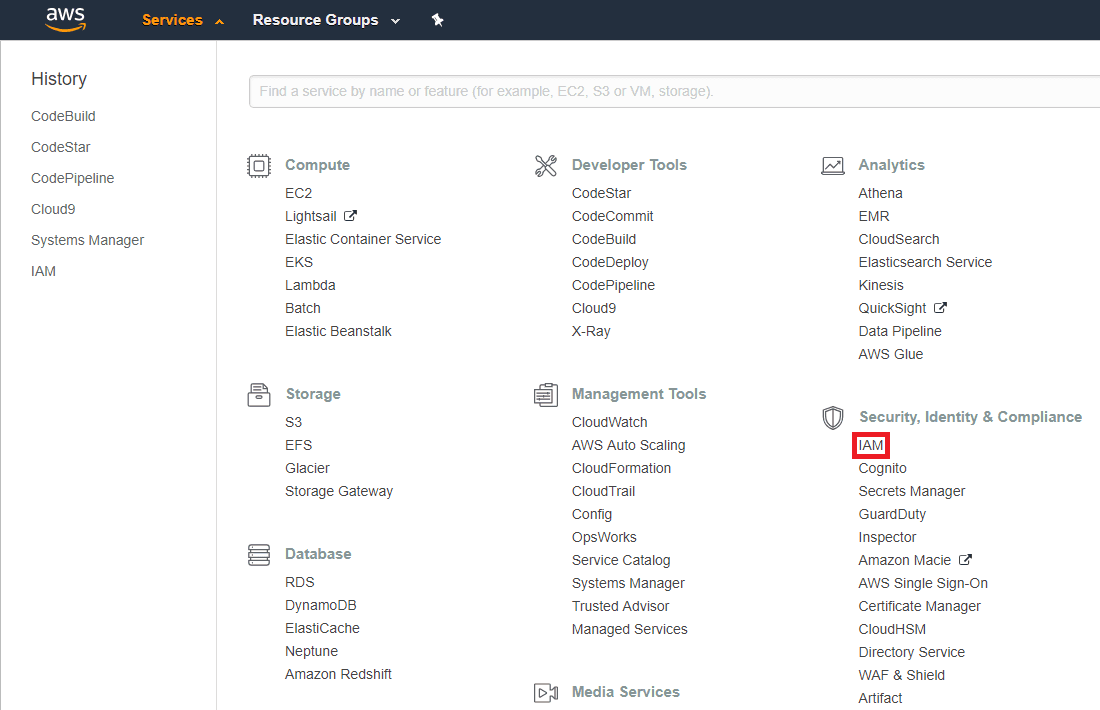Open the EC2 service
1100x710 pixels.
click(x=298, y=193)
